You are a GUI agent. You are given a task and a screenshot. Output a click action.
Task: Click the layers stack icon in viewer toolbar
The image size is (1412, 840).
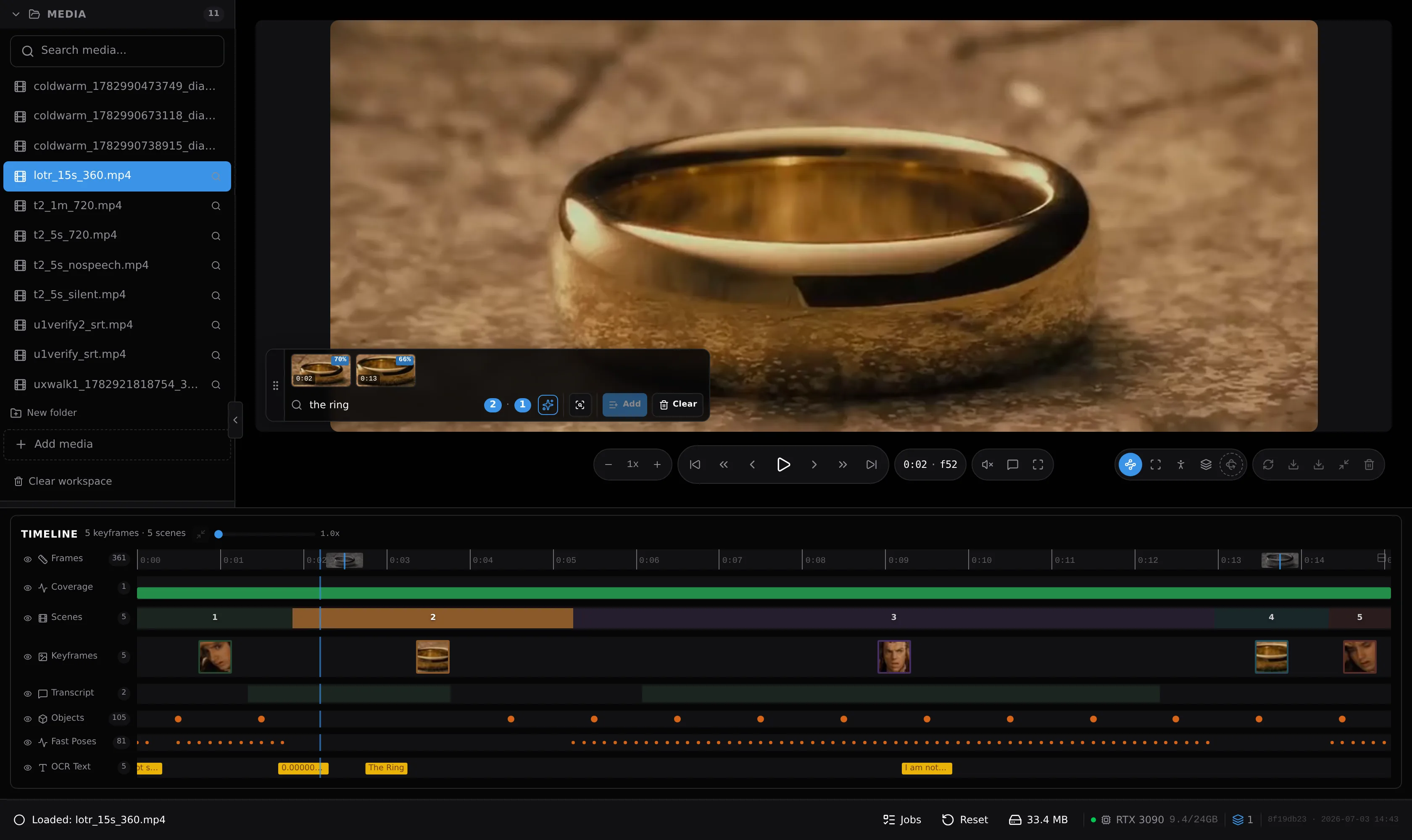pos(1206,465)
